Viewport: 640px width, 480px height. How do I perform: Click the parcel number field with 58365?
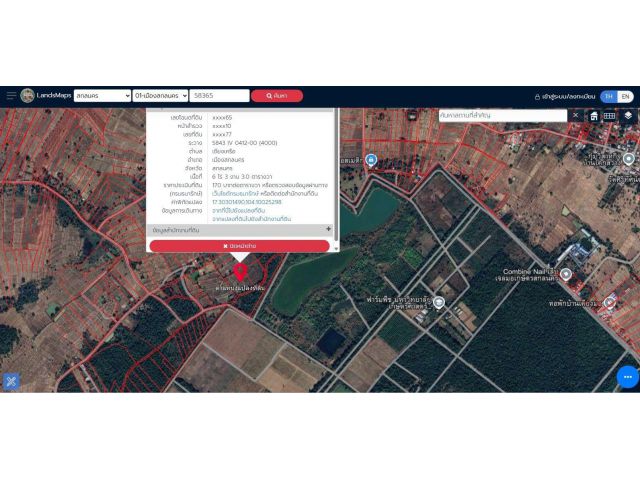coord(219,96)
